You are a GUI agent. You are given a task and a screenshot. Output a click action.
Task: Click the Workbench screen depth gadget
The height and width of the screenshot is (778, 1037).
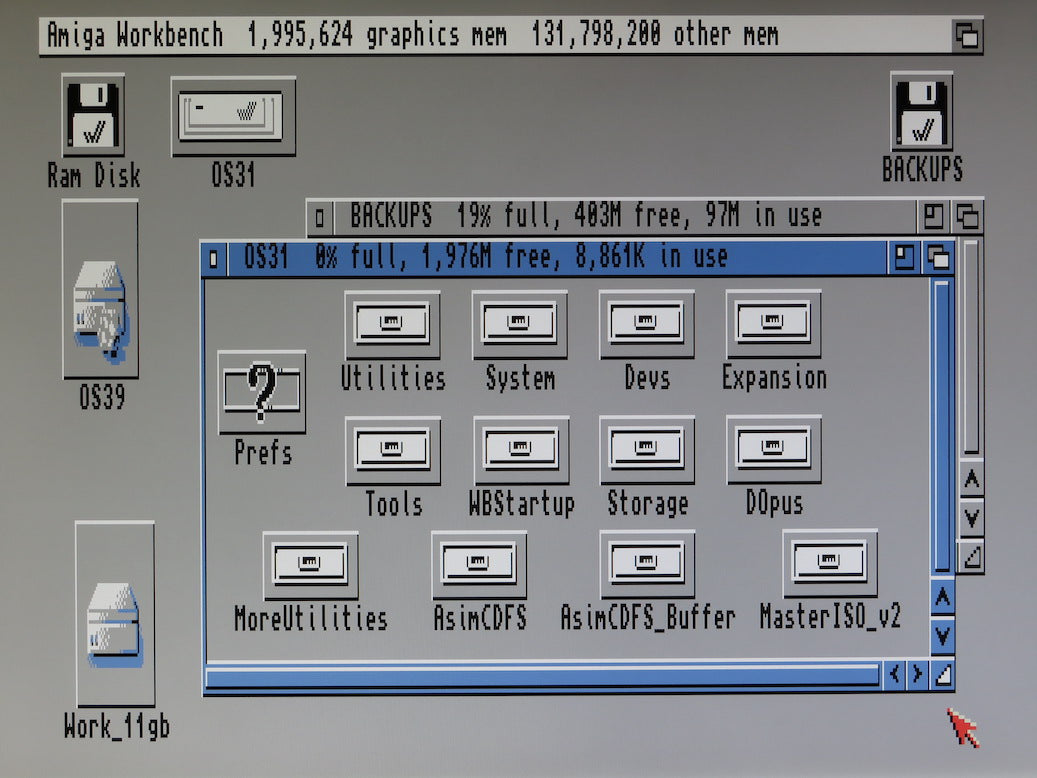[x=967, y=35]
